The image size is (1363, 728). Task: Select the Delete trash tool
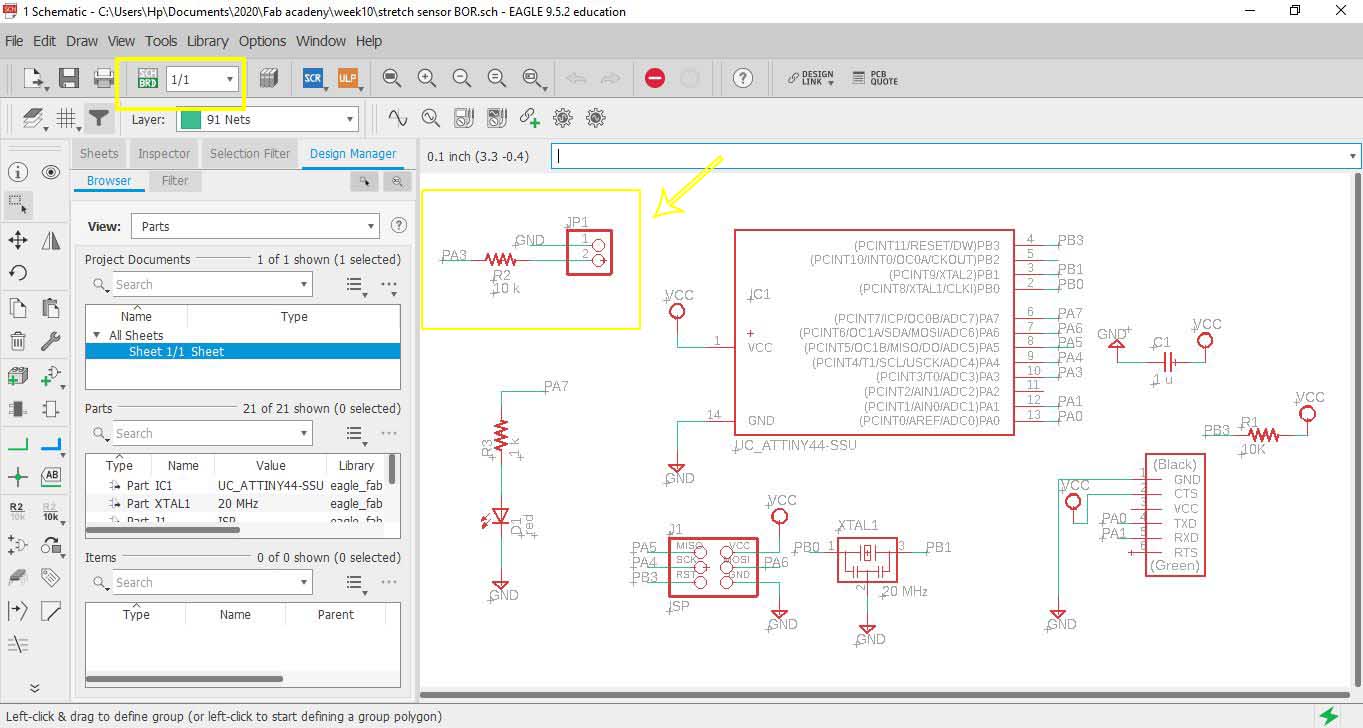tap(18, 342)
